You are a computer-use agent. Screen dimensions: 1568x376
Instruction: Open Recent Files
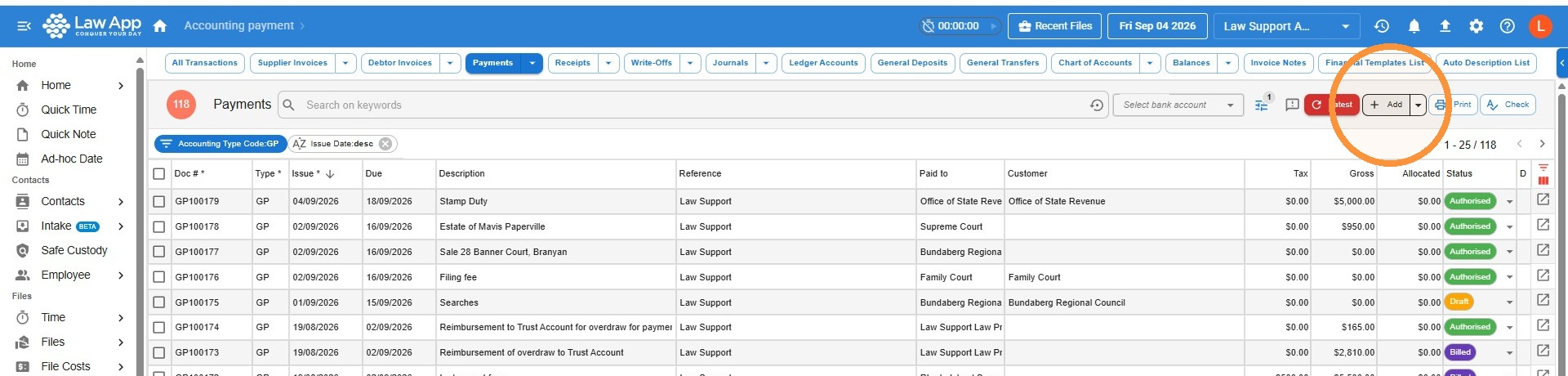pyautogui.click(x=1055, y=26)
